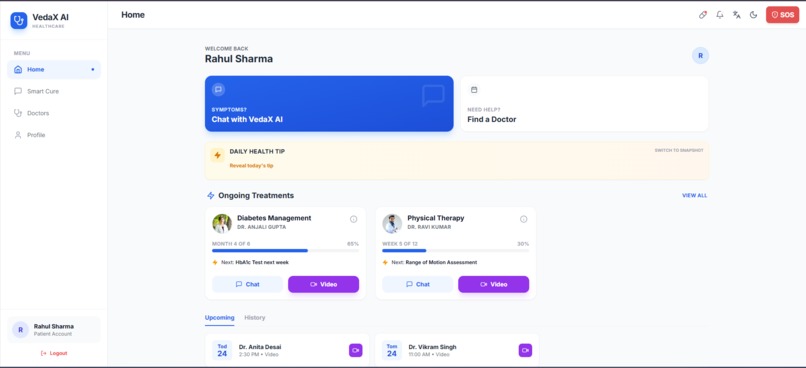Image resolution: width=806 pixels, height=368 pixels.
Task: Click the Diabetes Management progress bar
Action: pyautogui.click(x=285, y=251)
